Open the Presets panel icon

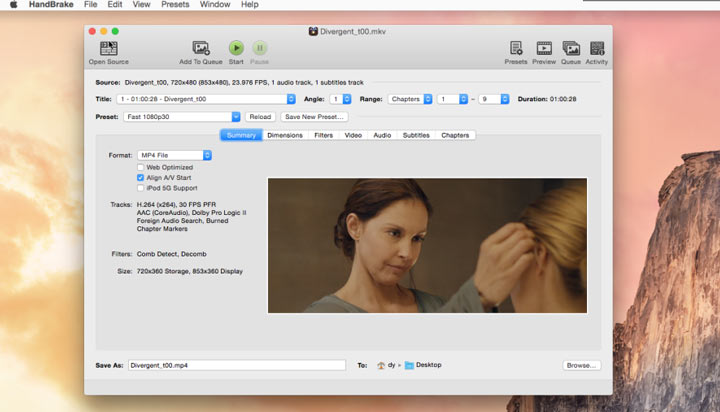(516, 48)
